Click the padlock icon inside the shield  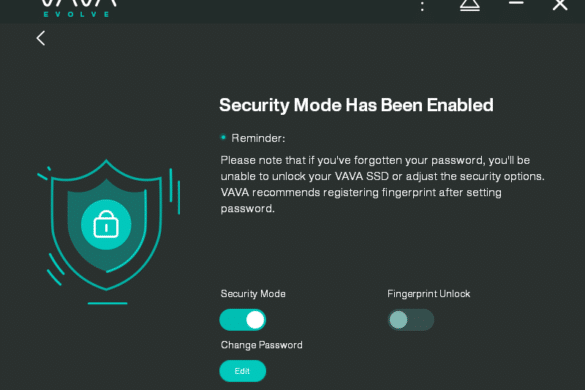point(106,224)
